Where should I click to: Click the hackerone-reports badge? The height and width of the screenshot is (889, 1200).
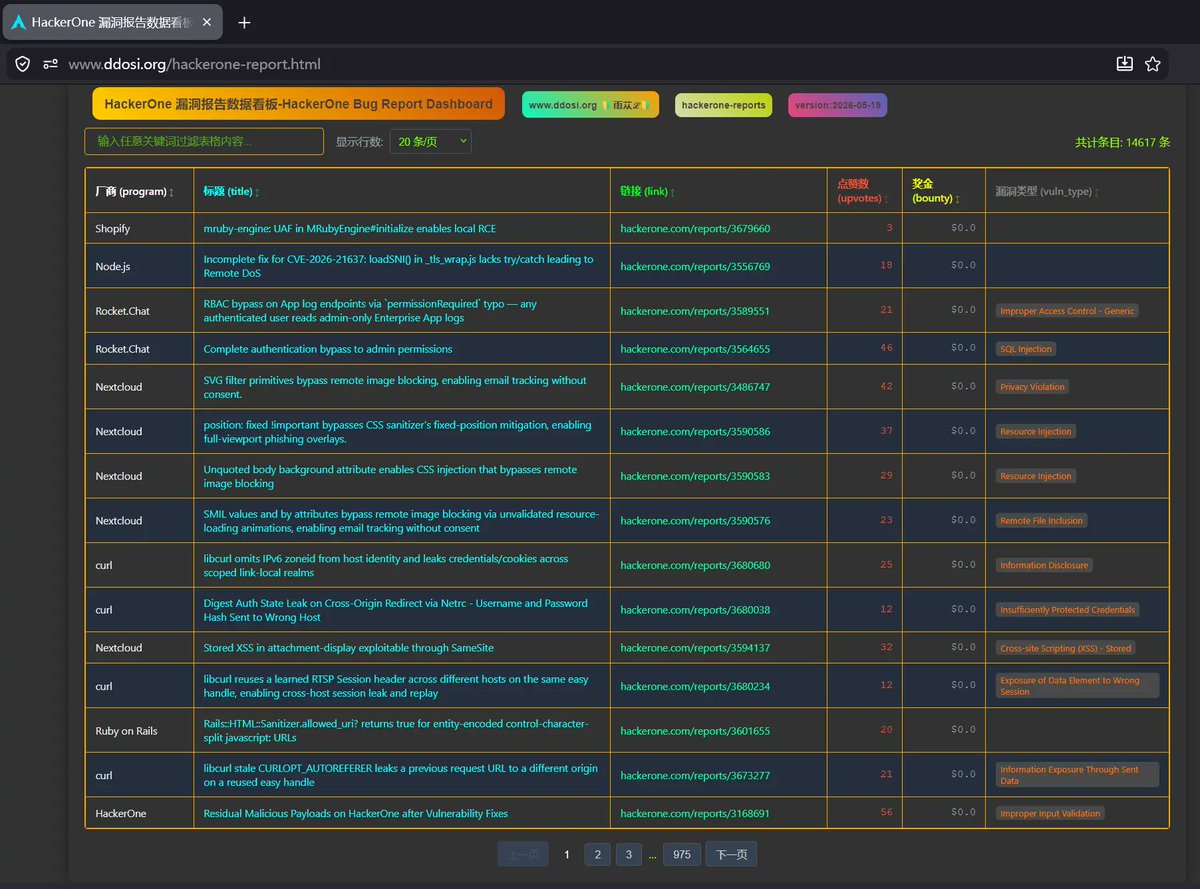pyautogui.click(x=723, y=105)
